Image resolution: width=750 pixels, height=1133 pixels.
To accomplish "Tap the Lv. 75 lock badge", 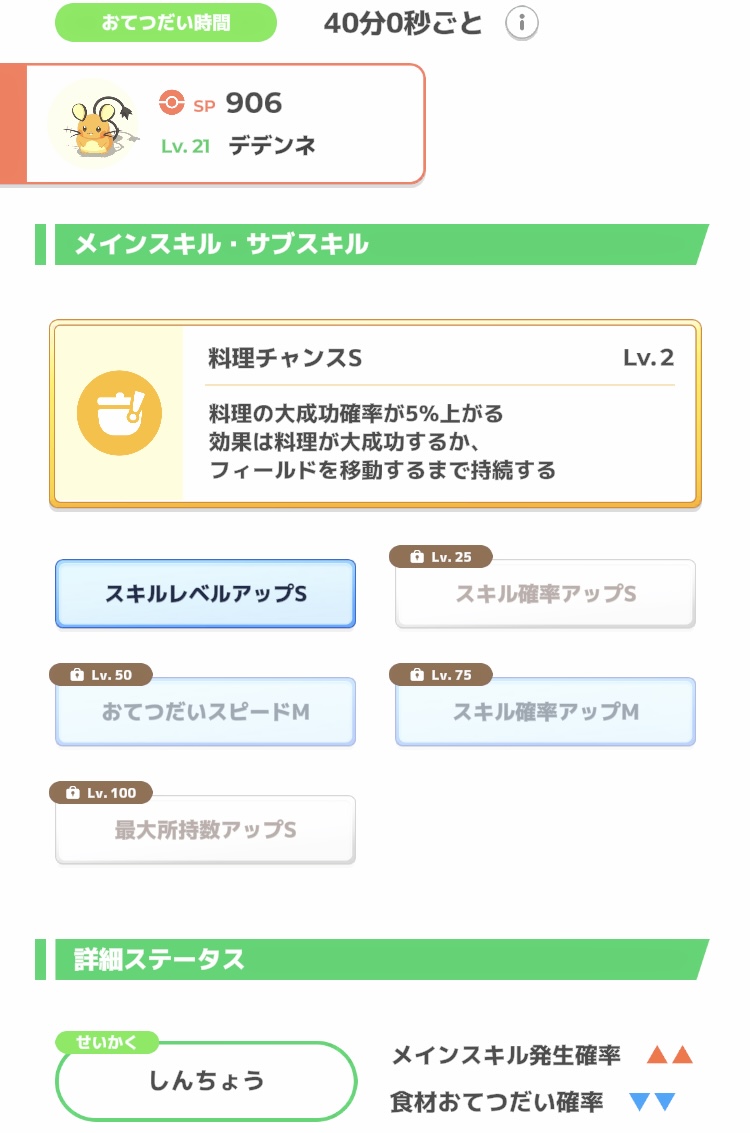I will point(441,675).
